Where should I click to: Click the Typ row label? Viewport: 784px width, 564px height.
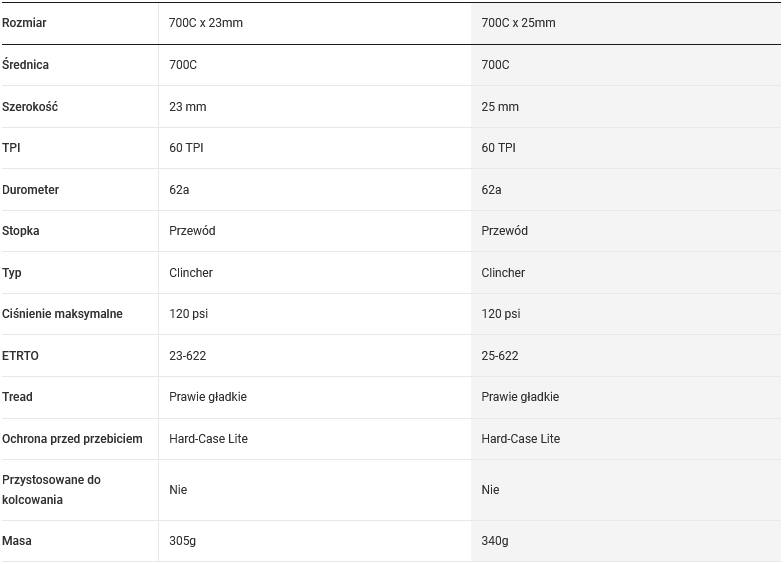click(x=12, y=273)
